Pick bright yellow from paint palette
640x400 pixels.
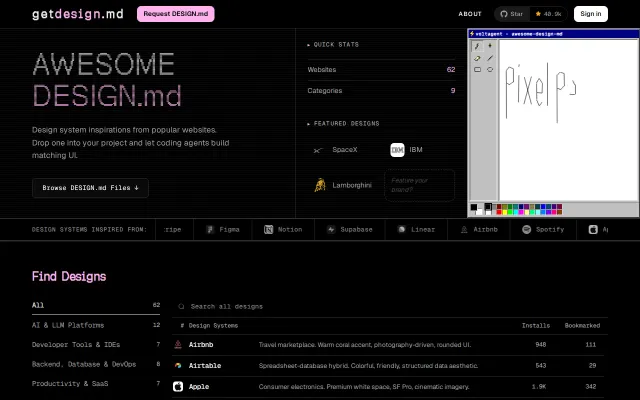point(505,212)
